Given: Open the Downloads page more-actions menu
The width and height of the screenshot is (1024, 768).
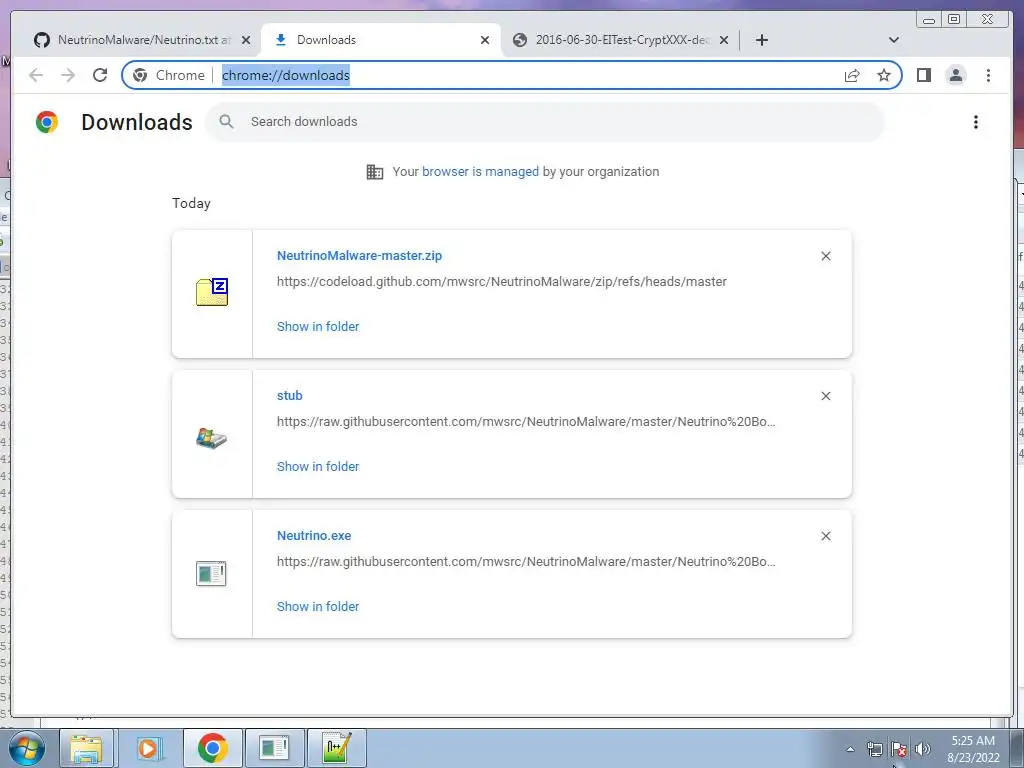Looking at the screenshot, I should pyautogui.click(x=976, y=122).
